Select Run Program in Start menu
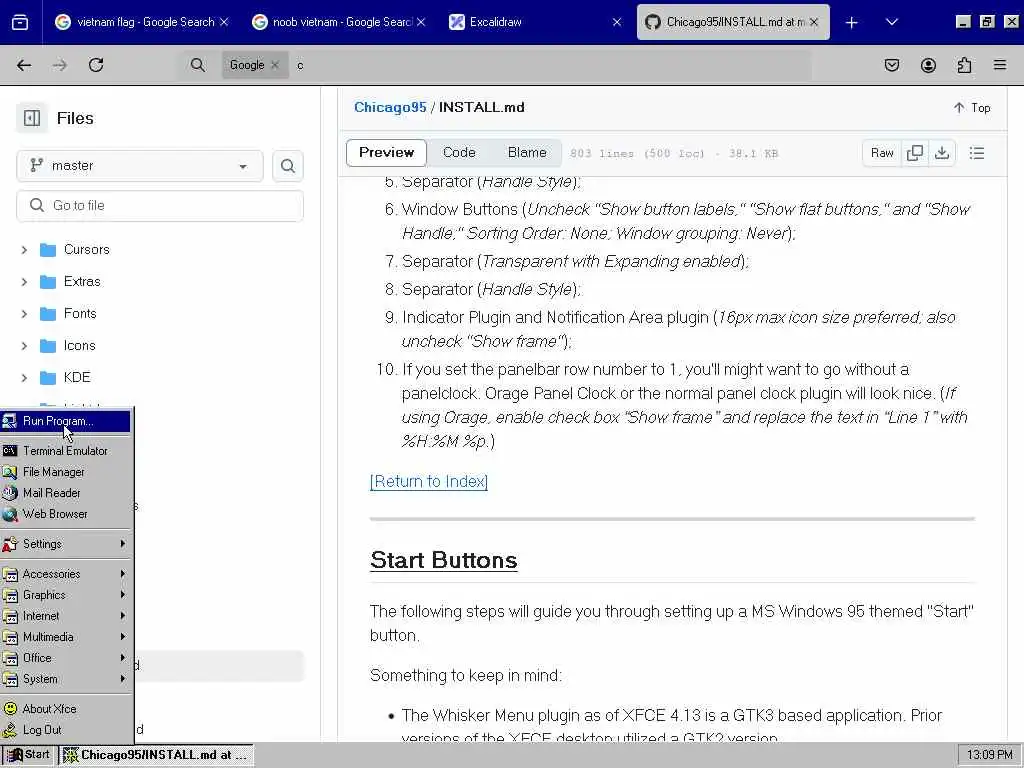 [x=66, y=421]
